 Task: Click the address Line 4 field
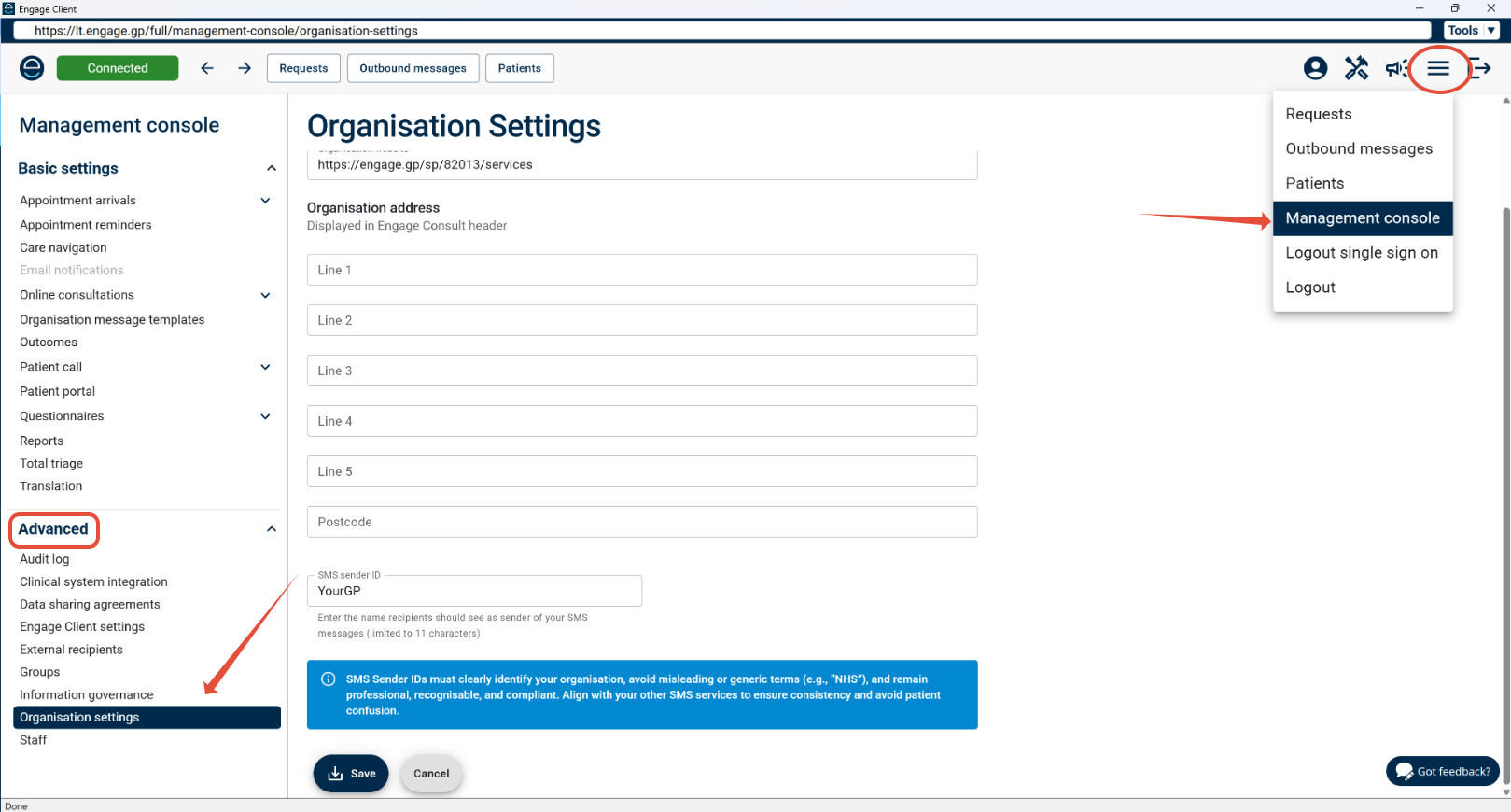[642, 421]
